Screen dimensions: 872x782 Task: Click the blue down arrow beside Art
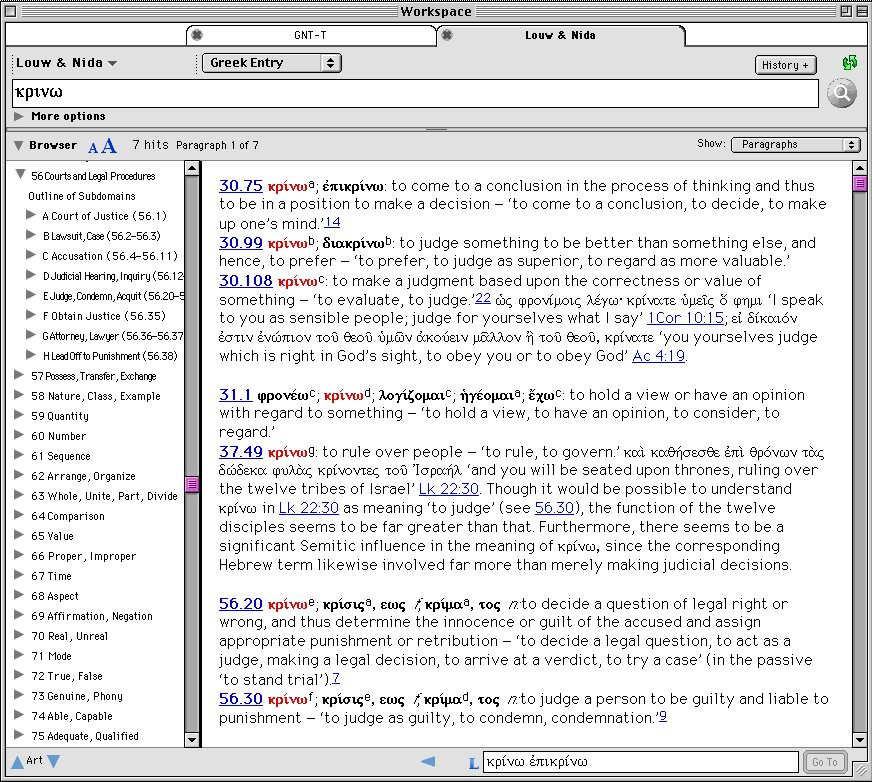pyautogui.click(x=53, y=760)
